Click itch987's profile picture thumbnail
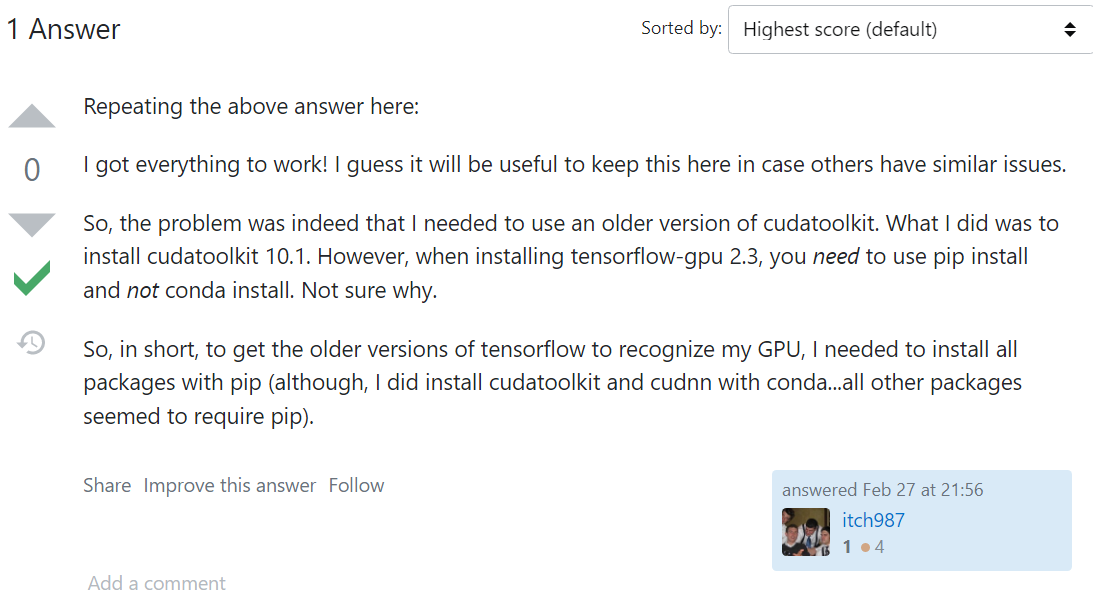The image size is (1093, 595). click(x=806, y=533)
